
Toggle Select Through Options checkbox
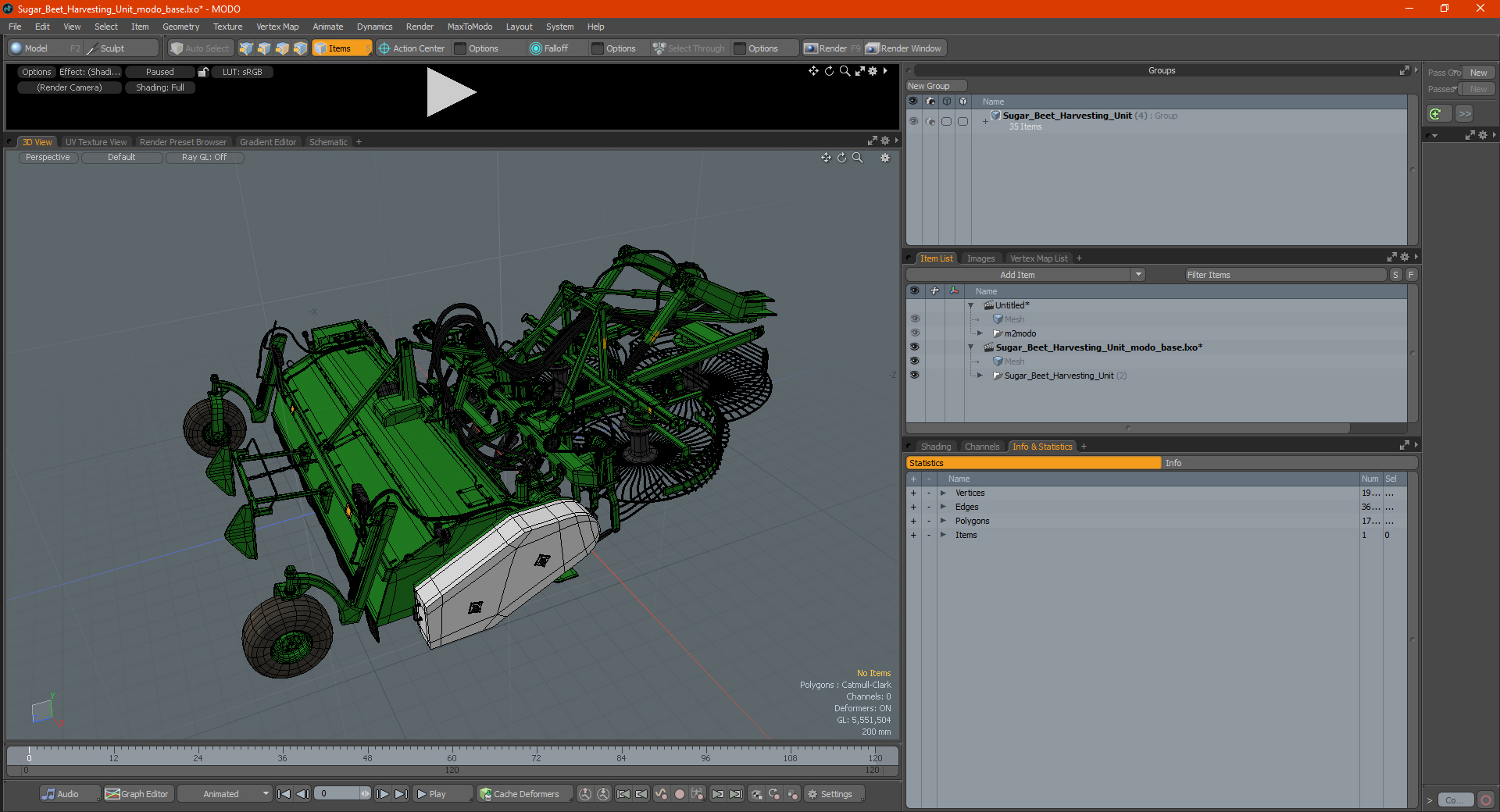click(x=740, y=48)
